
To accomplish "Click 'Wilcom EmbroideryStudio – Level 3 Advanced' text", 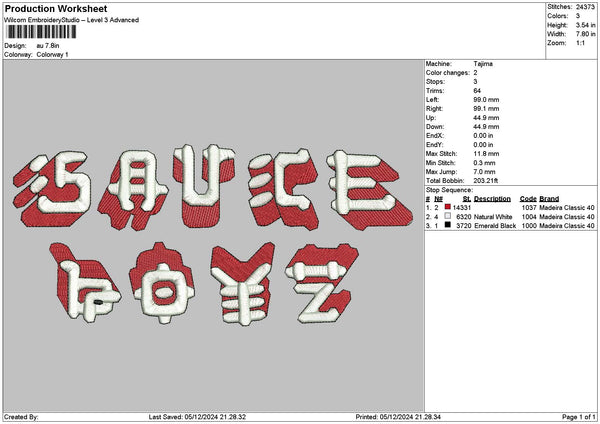I will pos(72,20).
